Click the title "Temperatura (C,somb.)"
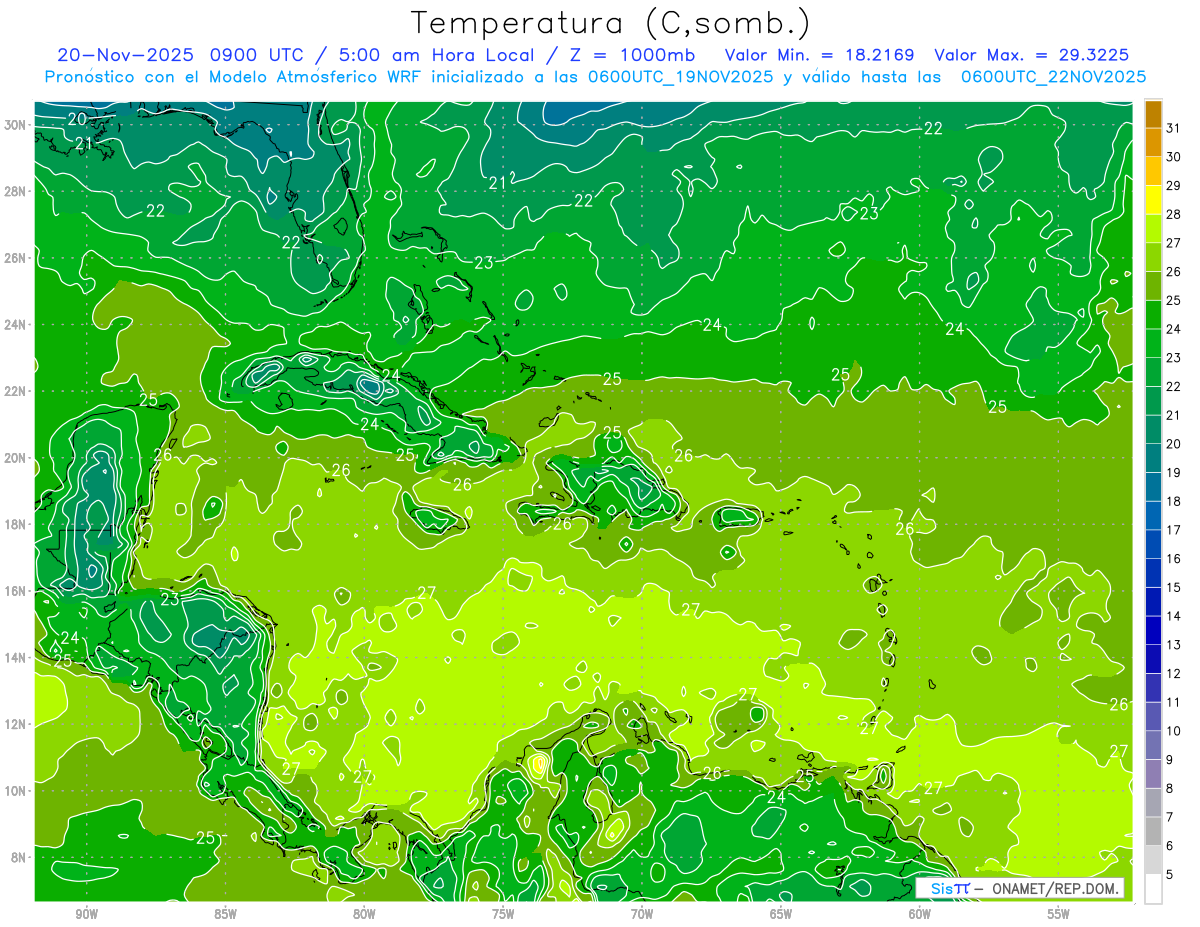This screenshot has width=1200, height=927. [610, 24]
